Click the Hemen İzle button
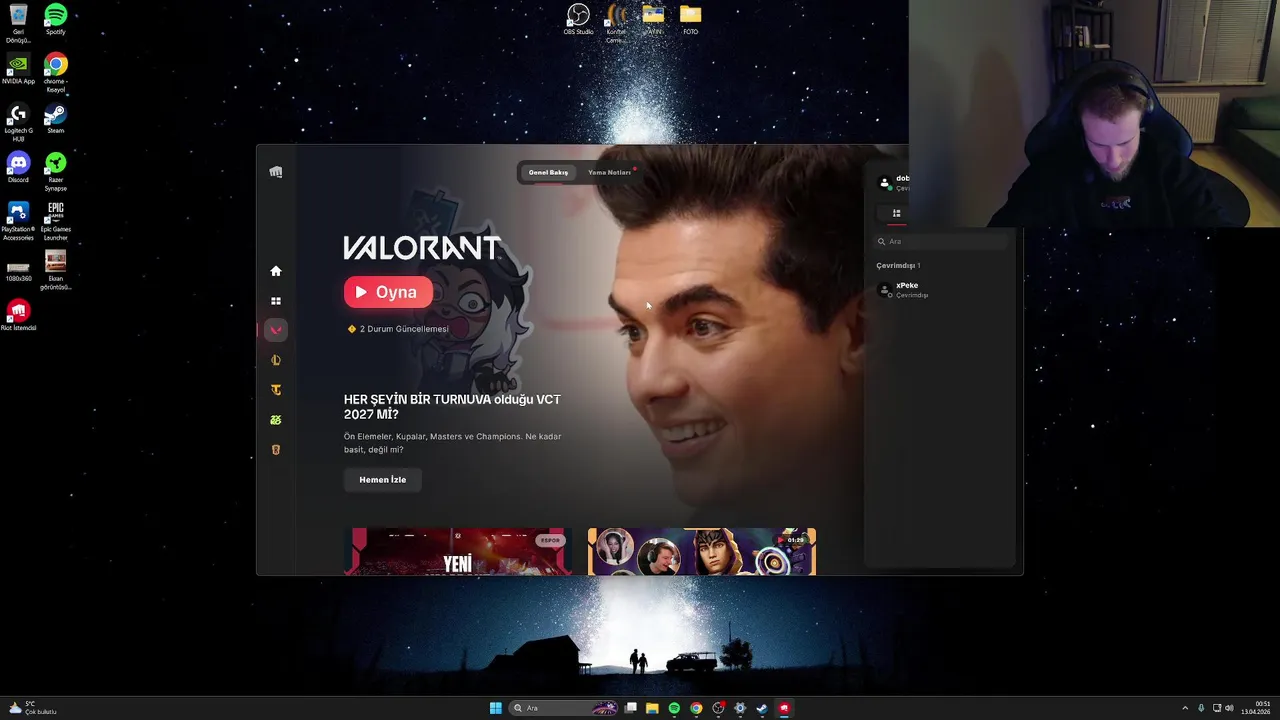The image size is (1280, 720). pyautogui.click(x=383, y=480)
